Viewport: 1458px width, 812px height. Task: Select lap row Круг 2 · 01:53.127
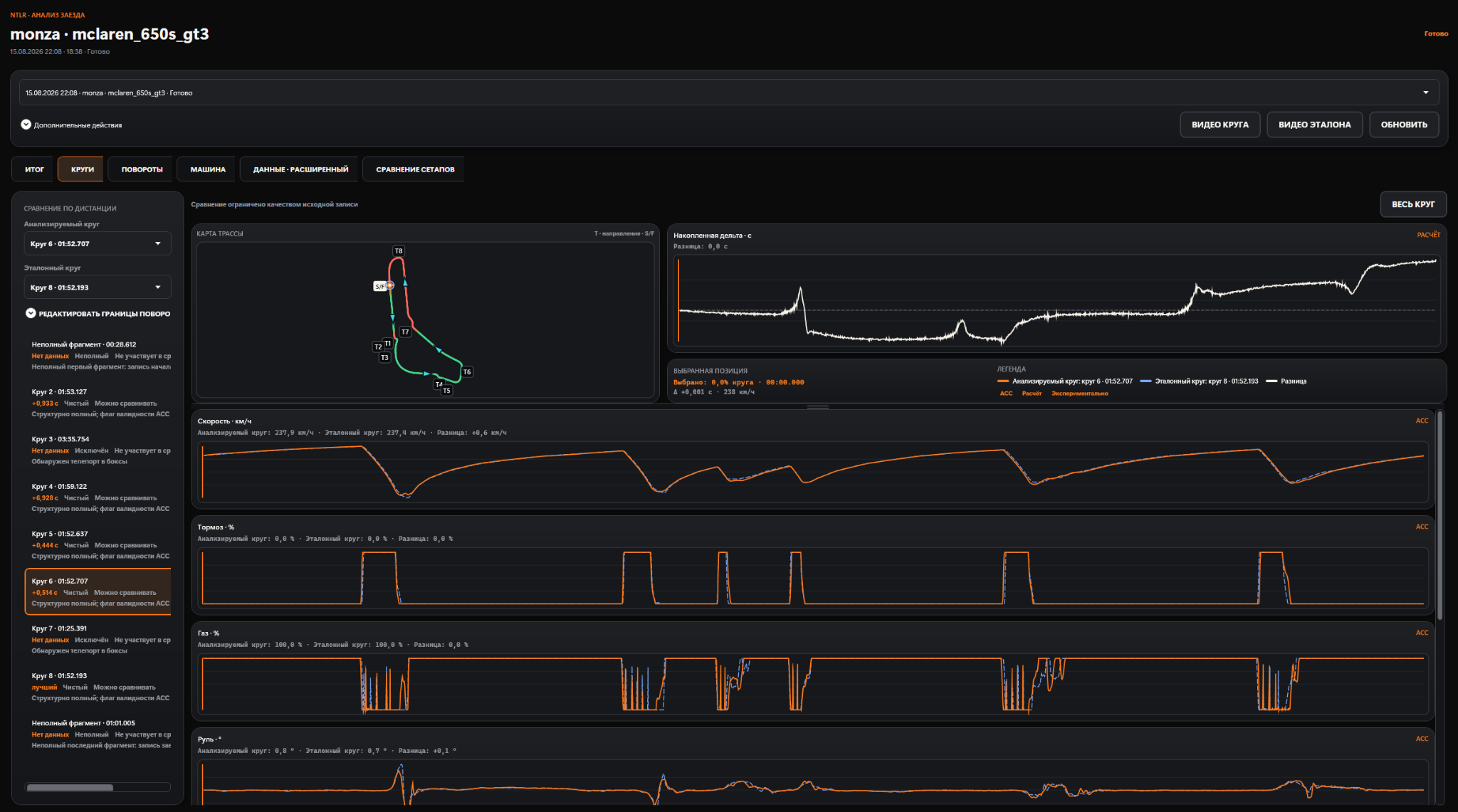click(x=98, y=403)
